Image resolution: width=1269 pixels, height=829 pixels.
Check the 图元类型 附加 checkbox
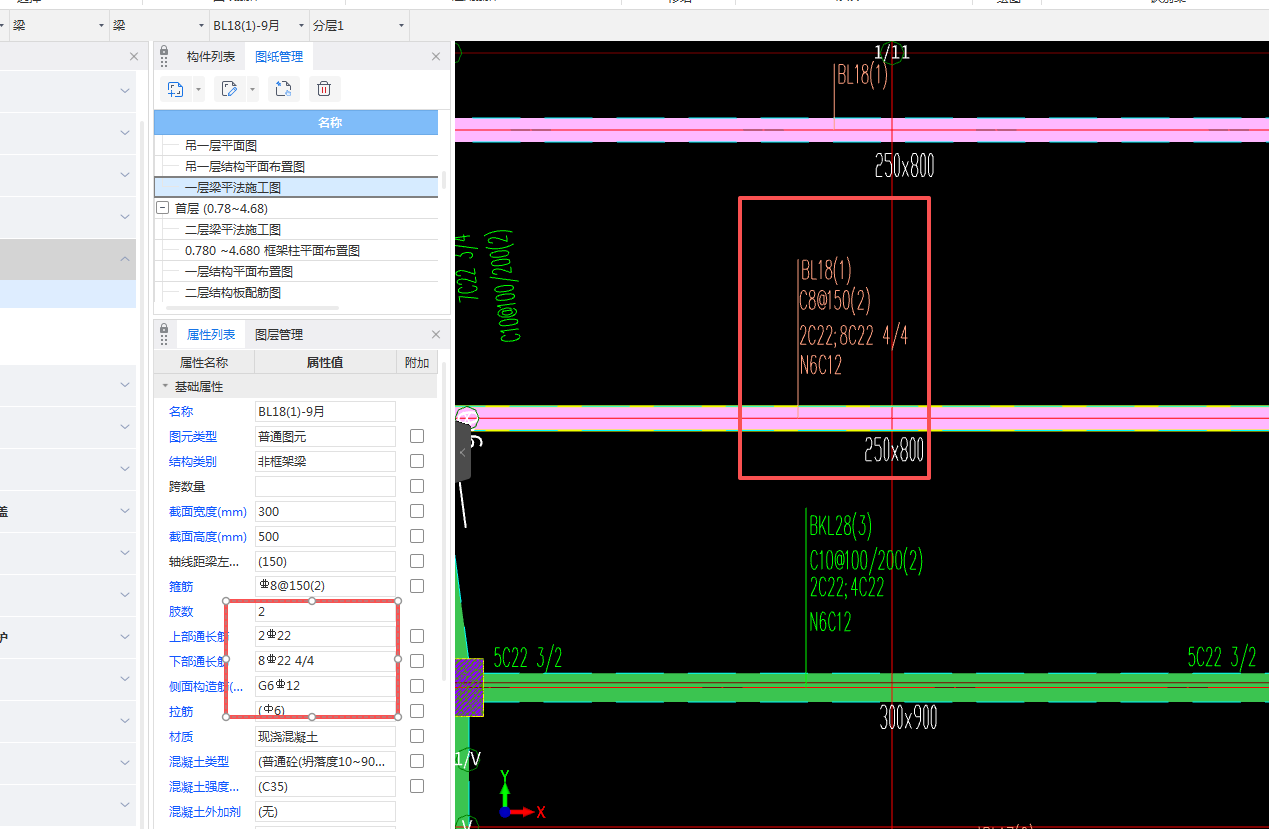tap(417, 436)
